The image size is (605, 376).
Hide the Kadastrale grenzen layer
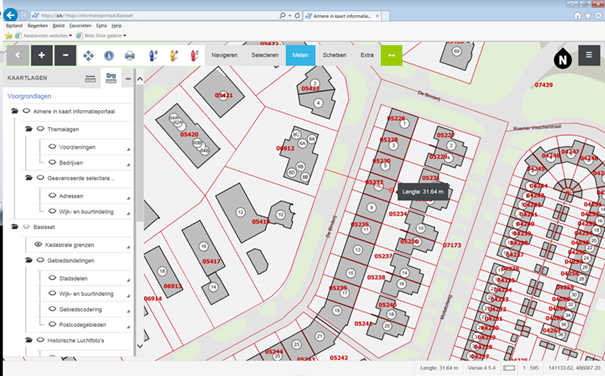[38, 244]
